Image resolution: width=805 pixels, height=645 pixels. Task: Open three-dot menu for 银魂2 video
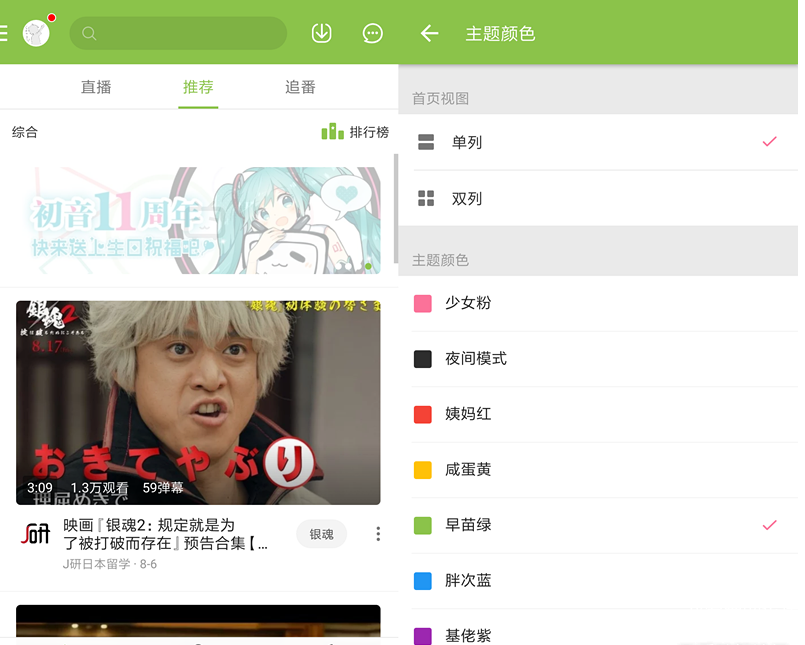pos(378,534)
